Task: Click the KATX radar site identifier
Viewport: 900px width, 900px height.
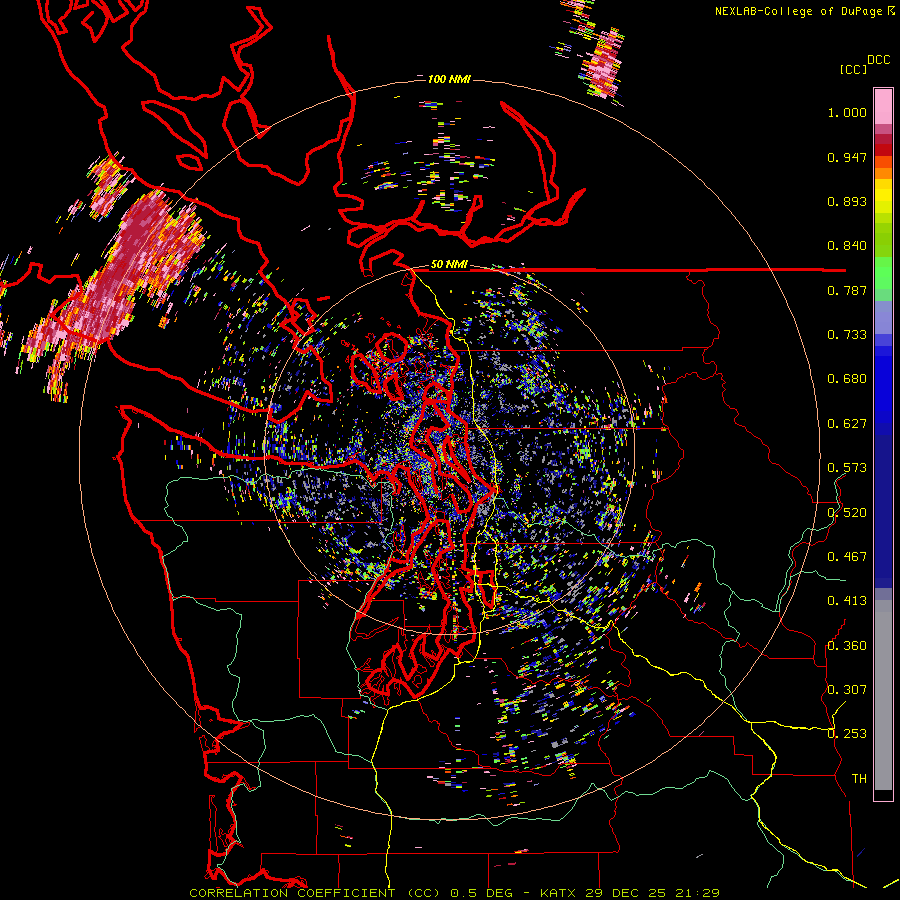Action: 559,893
